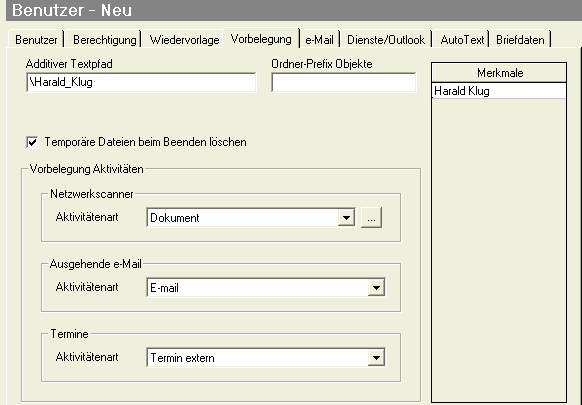Open the Dienste/Outlook tab
Screen dimensions: 582x405
386,40
